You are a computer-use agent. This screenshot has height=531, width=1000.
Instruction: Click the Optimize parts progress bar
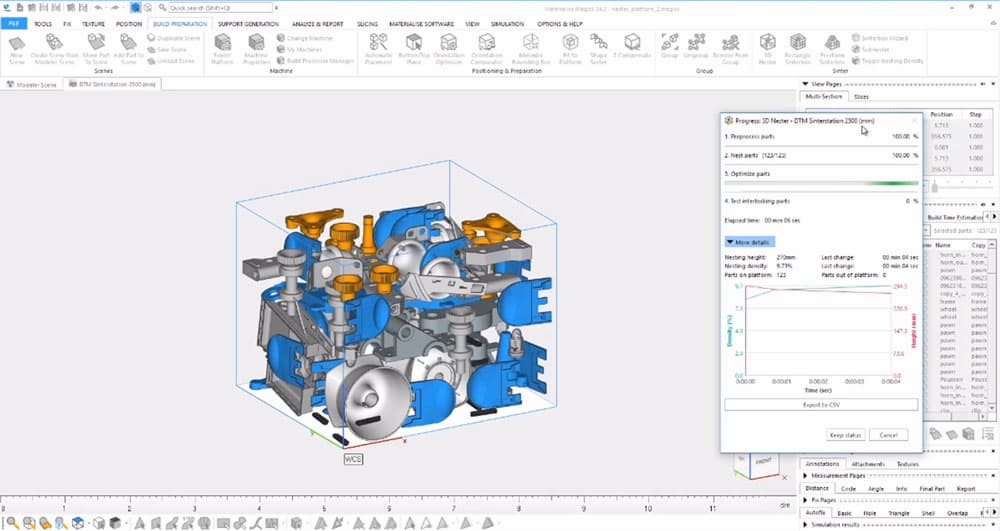820,183
